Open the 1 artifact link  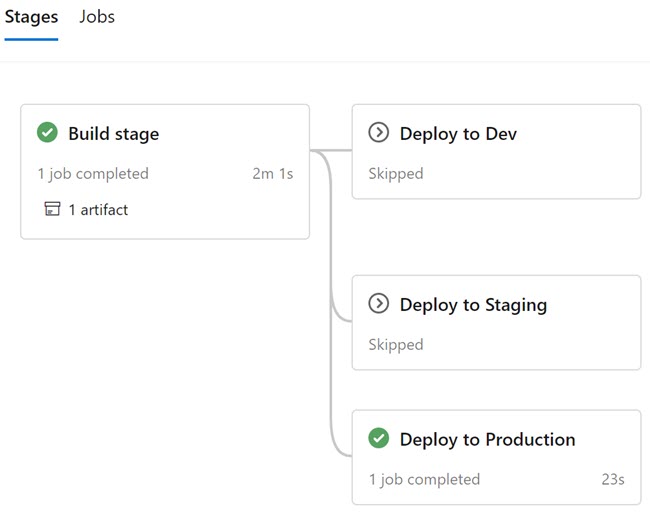coord(98,210)
